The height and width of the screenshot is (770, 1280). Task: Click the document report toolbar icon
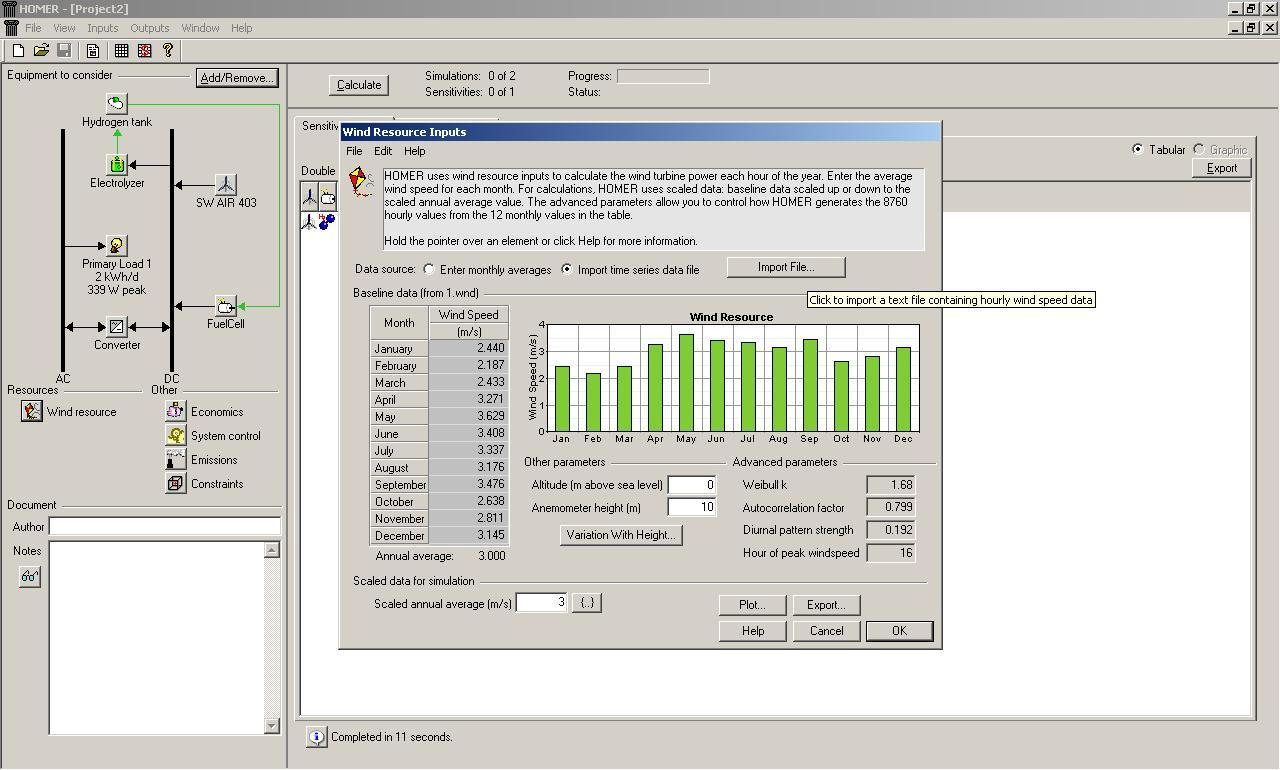tap(93, 50)
